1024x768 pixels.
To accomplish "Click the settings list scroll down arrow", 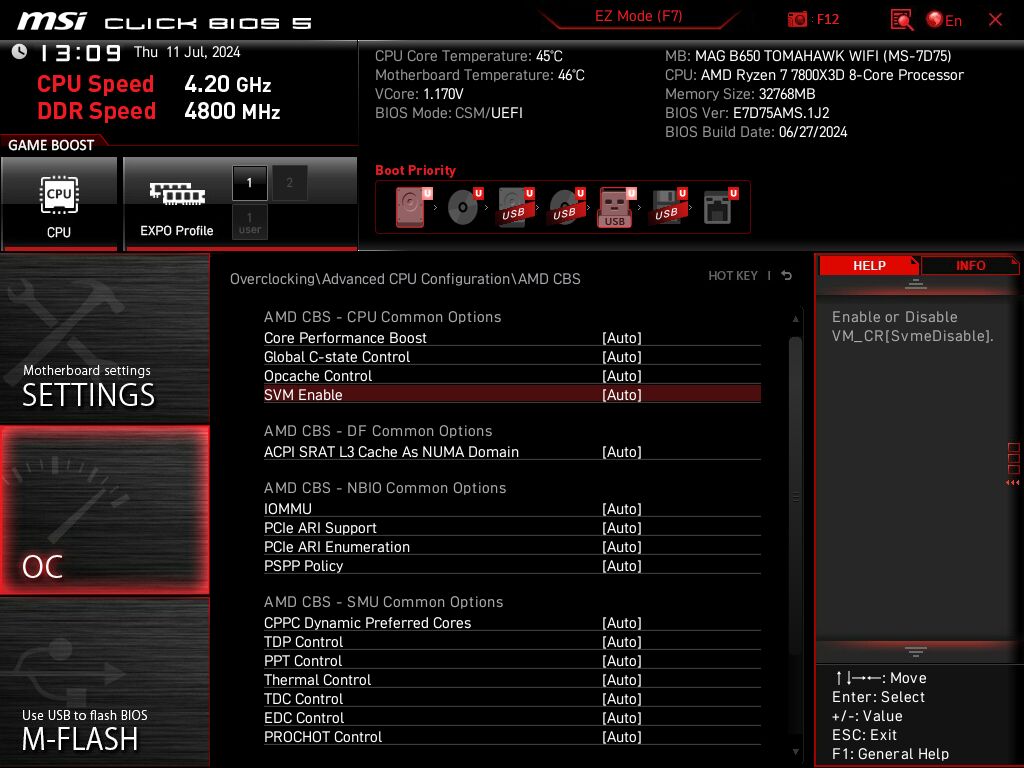I will [x=795, y=752].
